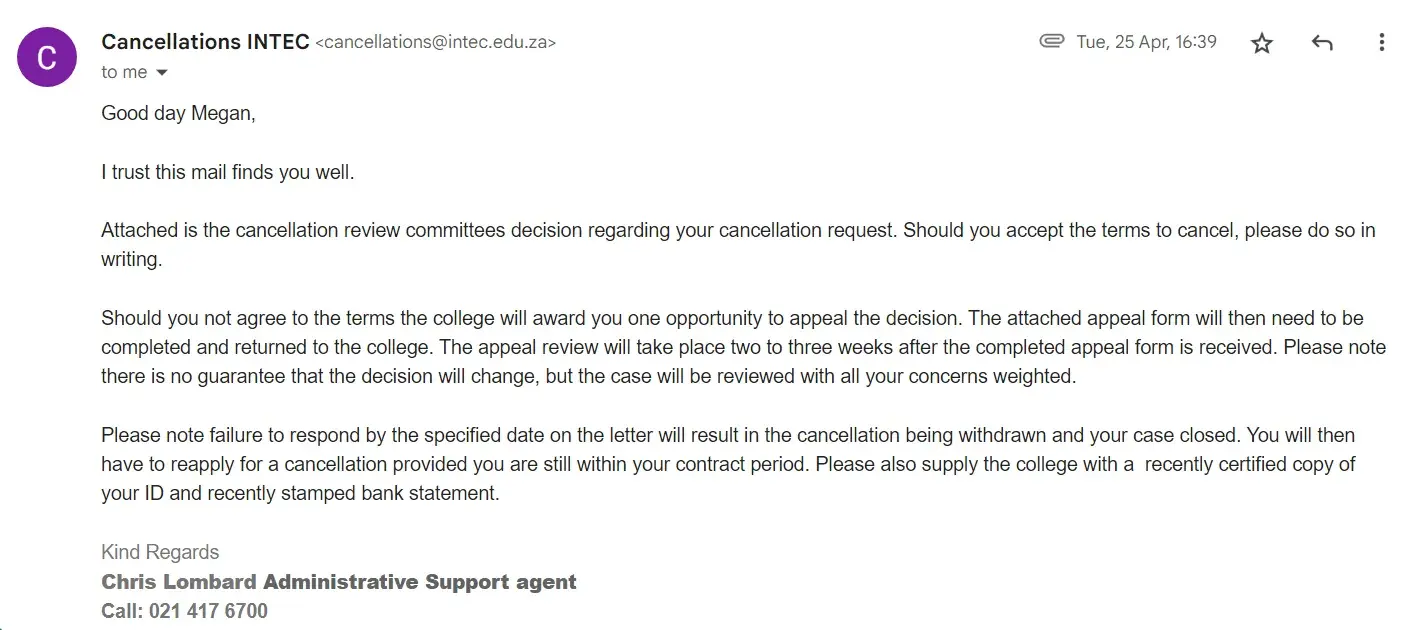Click the line "I trust this mail finds you well."
Image resolution: width=1413 pixels, height=630 pixels.
(228, 172)
